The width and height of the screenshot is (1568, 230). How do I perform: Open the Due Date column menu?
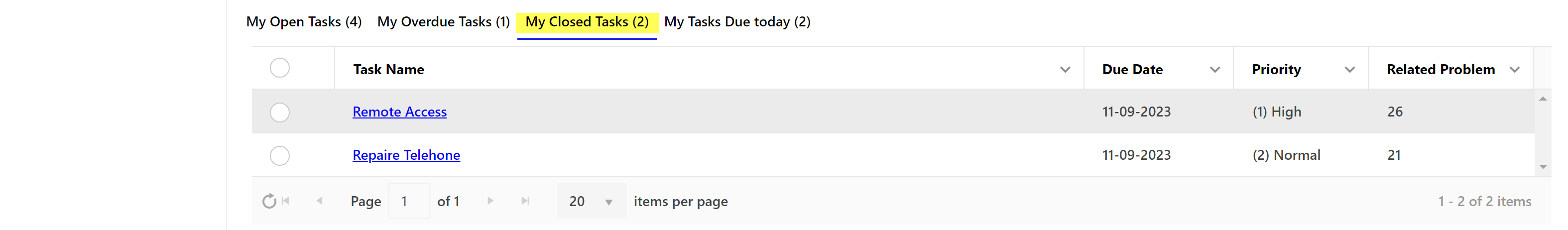[x=1214, y=70]
